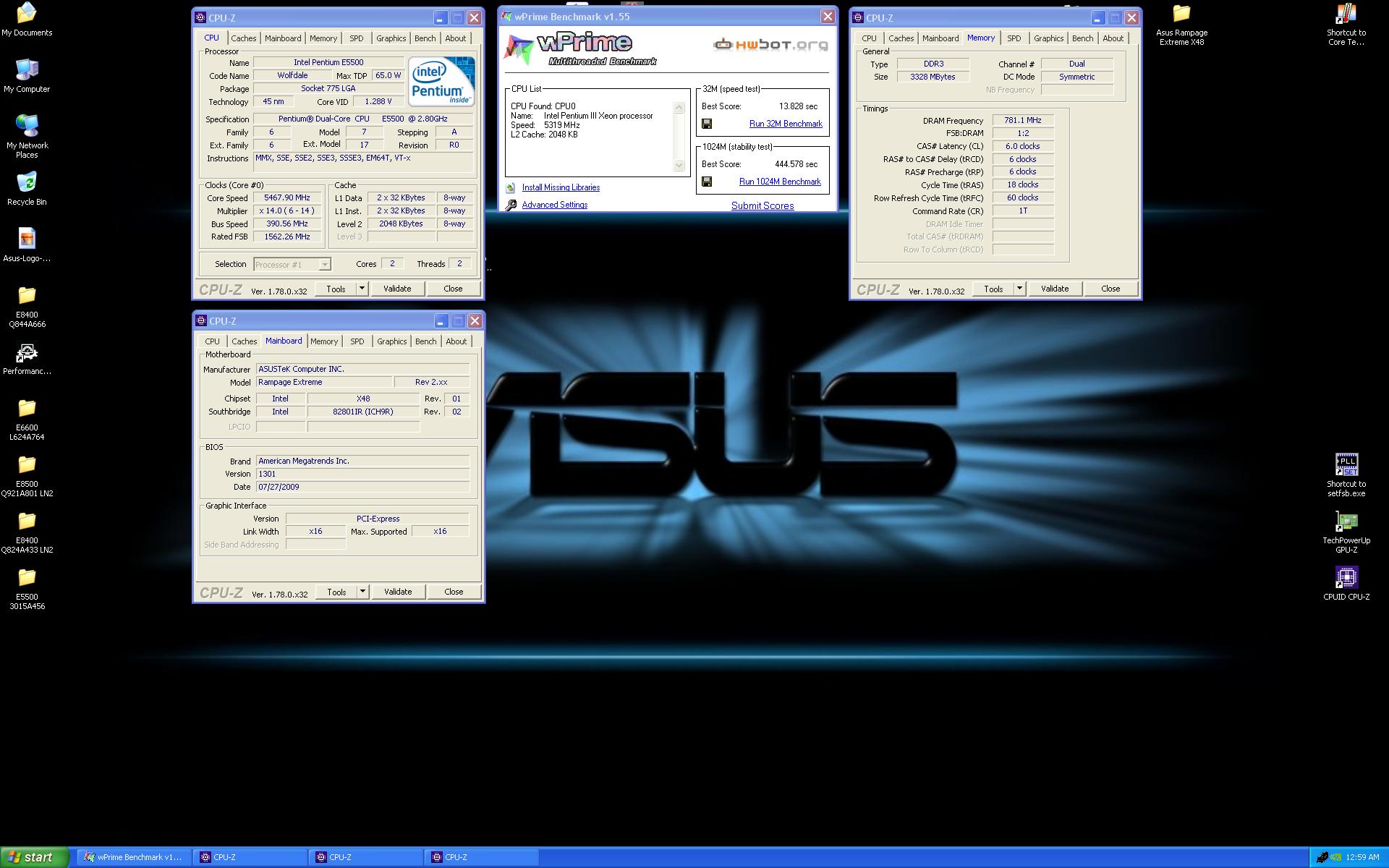Click the Core Speed value 5467.90 MHz
1389x868 pixels.
pyautogui.click(x=287, y=197)
